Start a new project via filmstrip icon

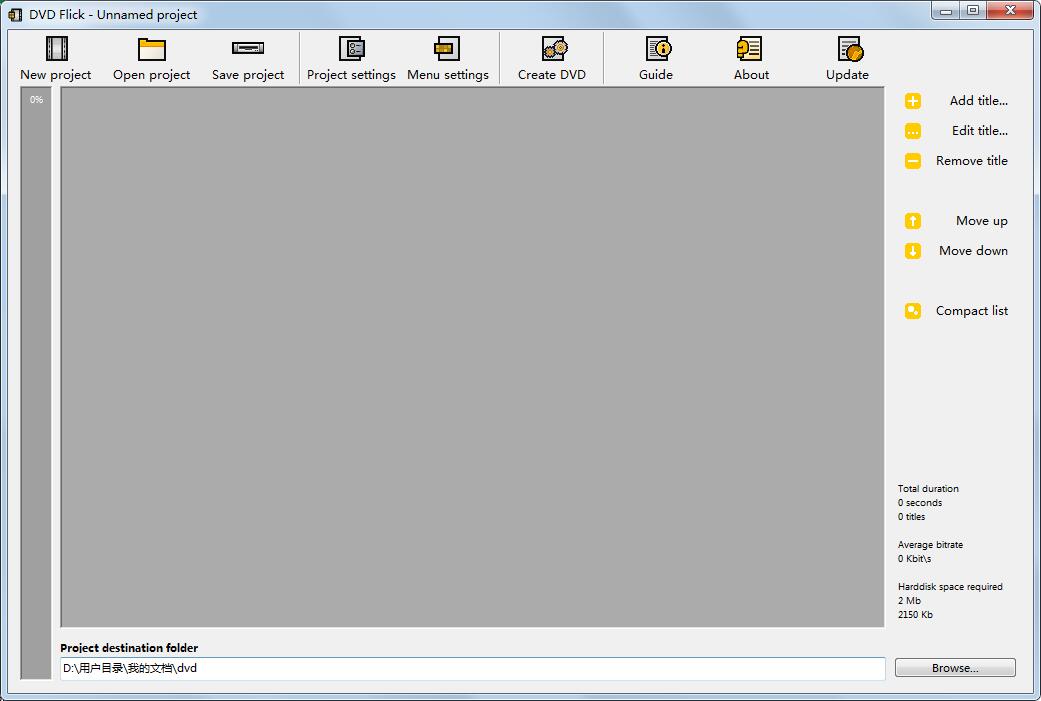pyautogui.click(x=56, y=48)
